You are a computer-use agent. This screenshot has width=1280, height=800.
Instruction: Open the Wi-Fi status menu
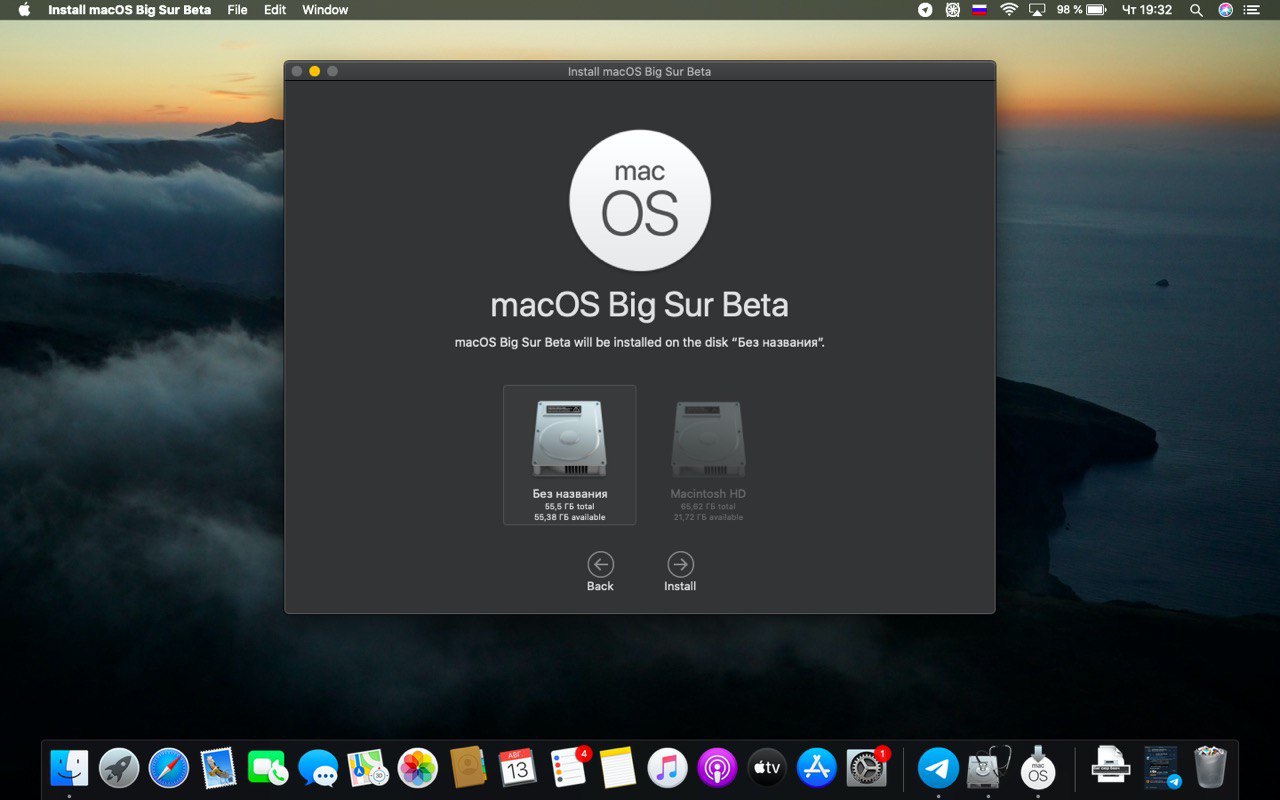pyautogui.click(x=1008, y=10)
